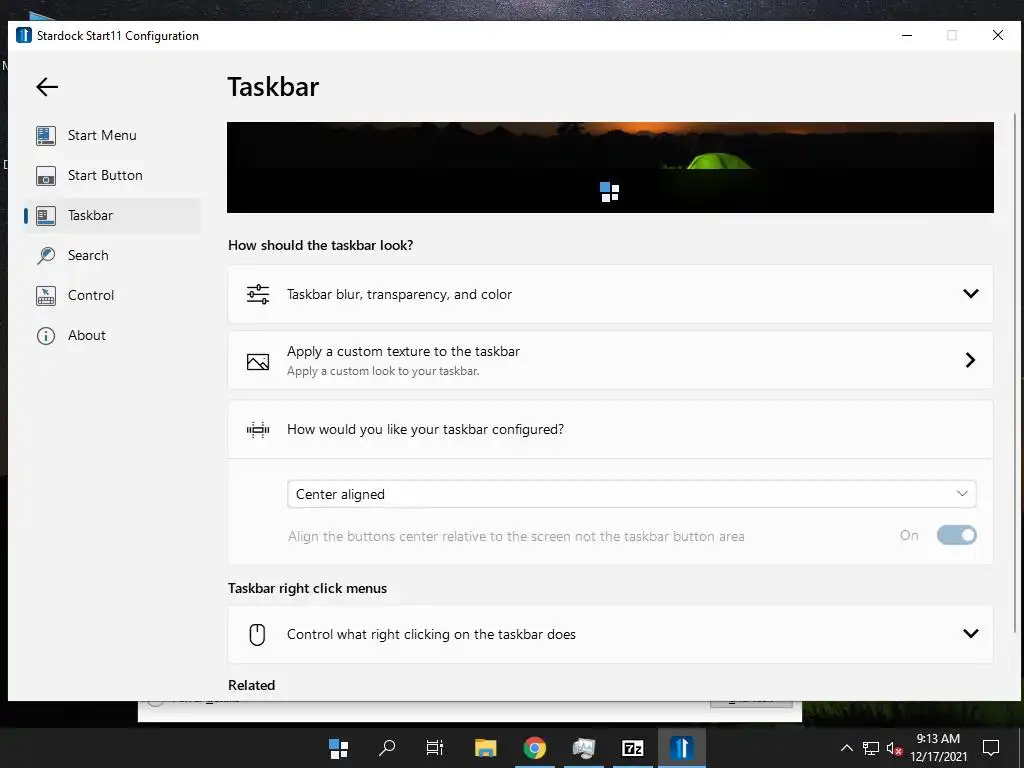Image resolution: width=1024 pixels, height=768 pixels.
Task: Show hidden system tray icons
Action: pos(846,748)
